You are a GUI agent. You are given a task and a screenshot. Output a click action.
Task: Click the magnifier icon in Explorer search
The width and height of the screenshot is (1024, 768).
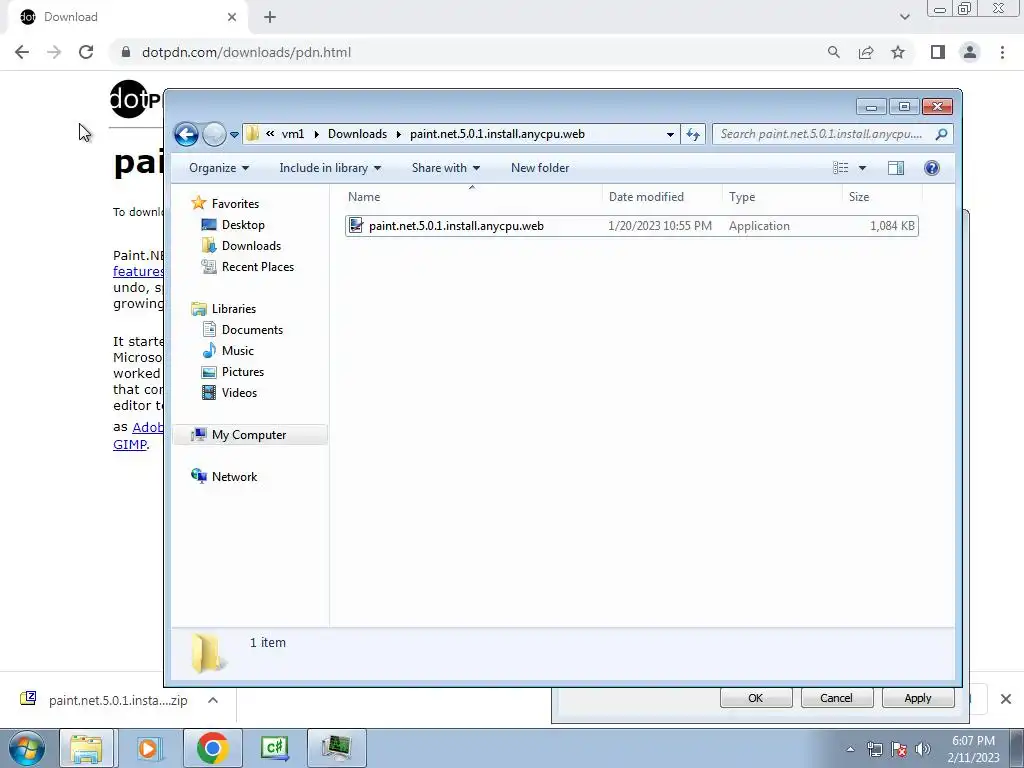coord(941,135)
